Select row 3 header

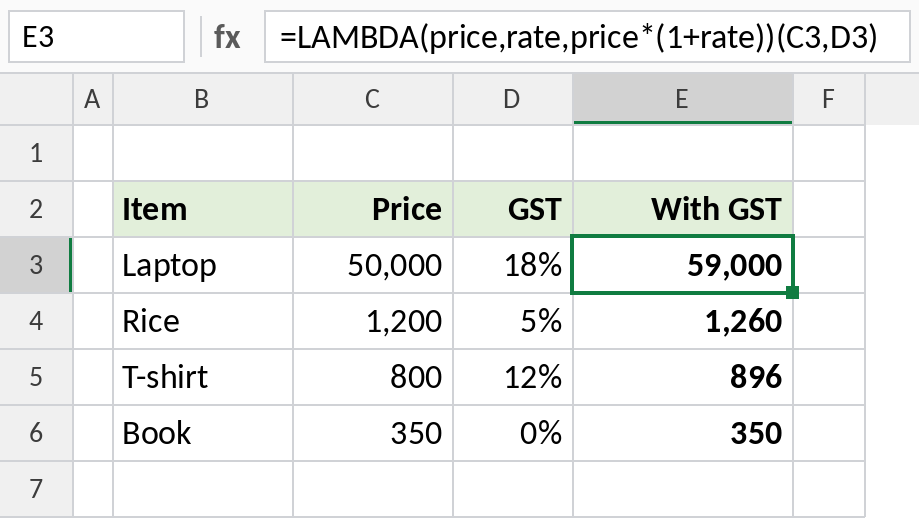tap(36, 265)
